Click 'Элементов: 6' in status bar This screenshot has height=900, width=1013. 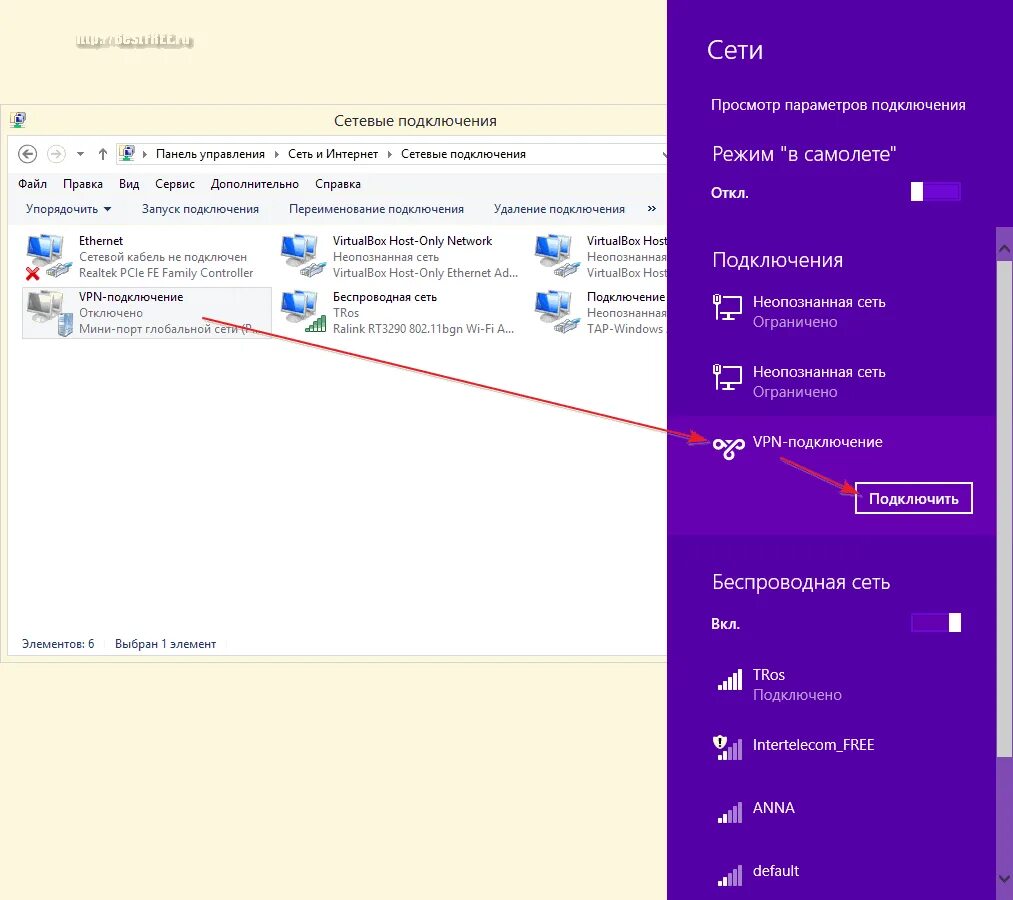(x=58, y=644)
